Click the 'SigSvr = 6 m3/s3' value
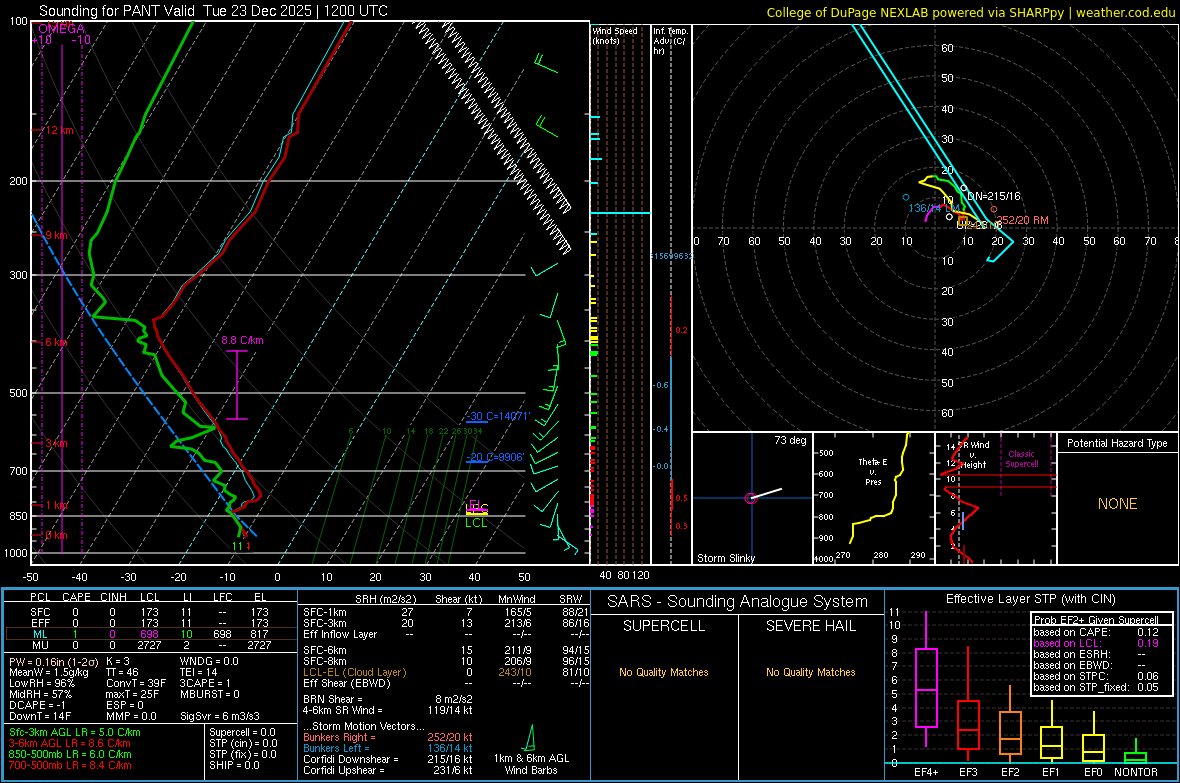1180x783 pixels. 220,716
